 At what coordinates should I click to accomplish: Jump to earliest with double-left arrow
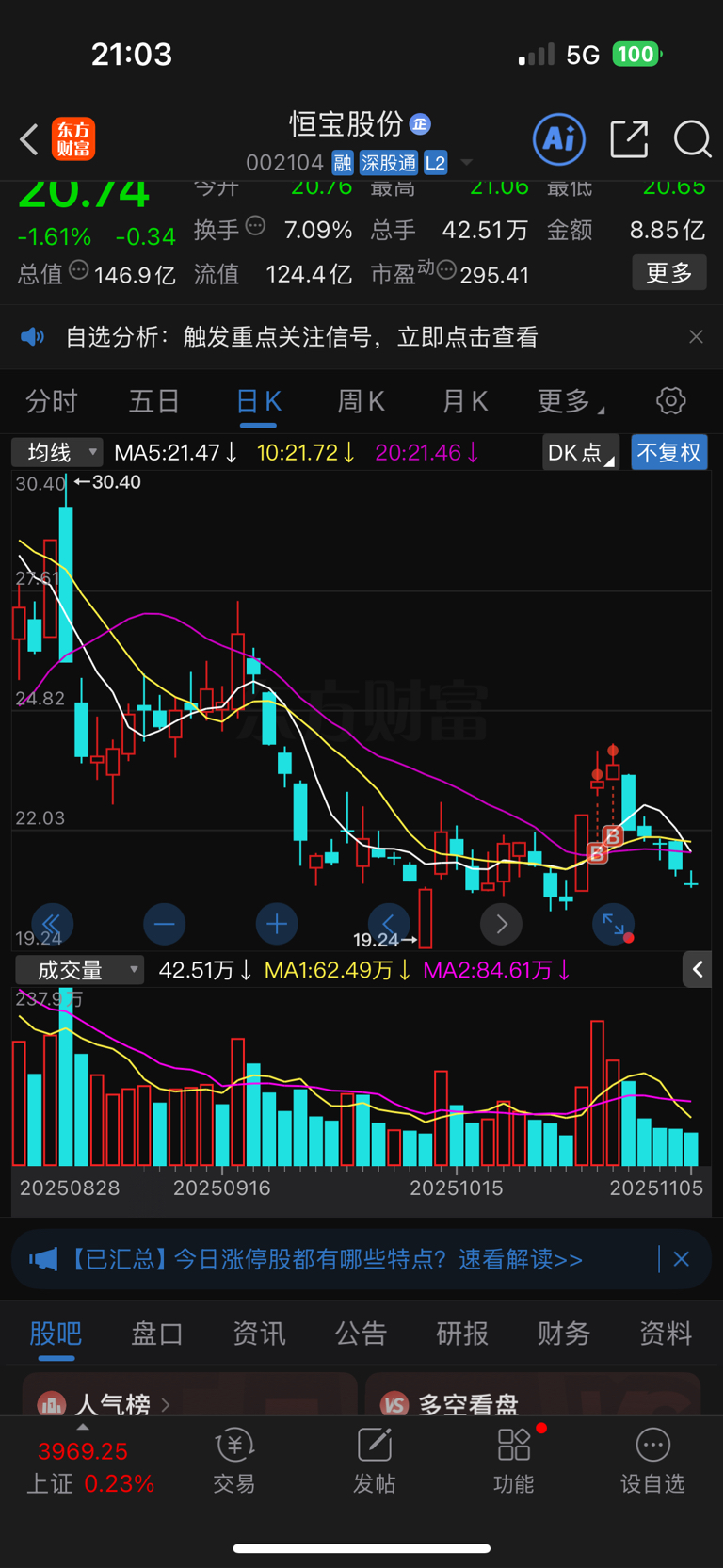coord(52,924)
